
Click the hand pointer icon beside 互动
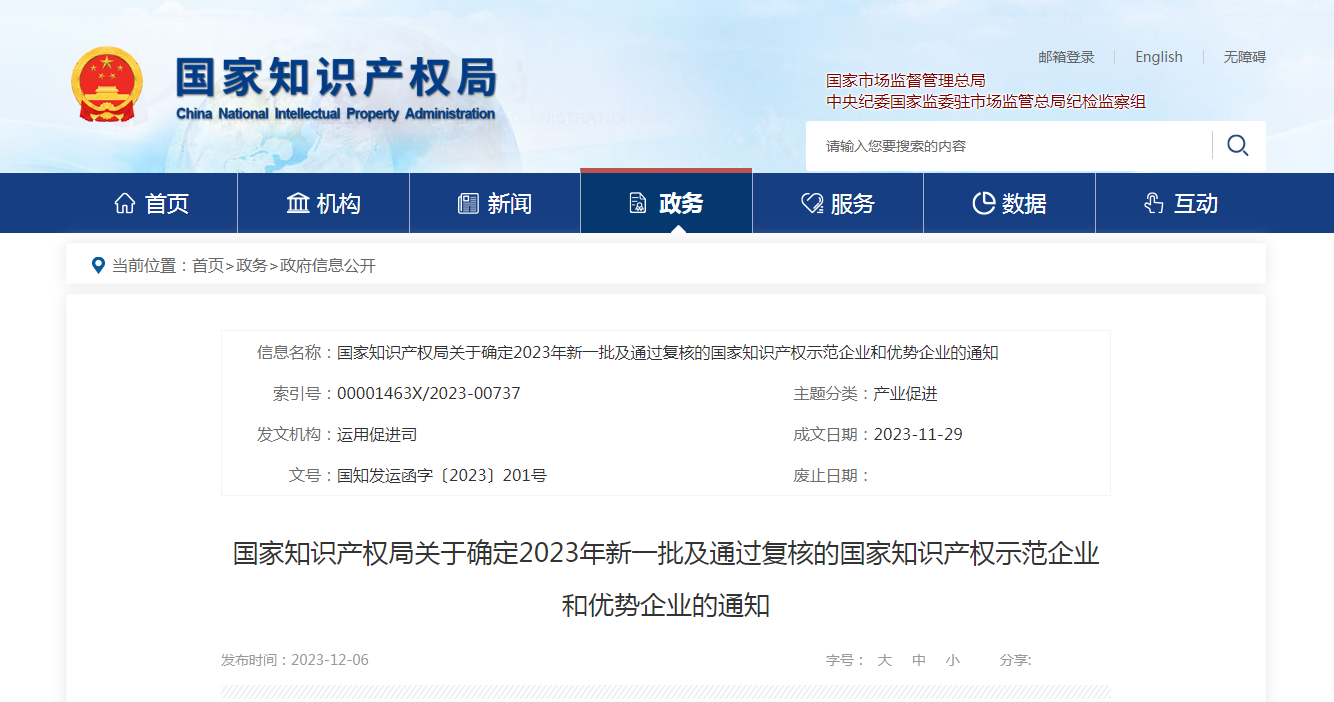[1153, 204]
